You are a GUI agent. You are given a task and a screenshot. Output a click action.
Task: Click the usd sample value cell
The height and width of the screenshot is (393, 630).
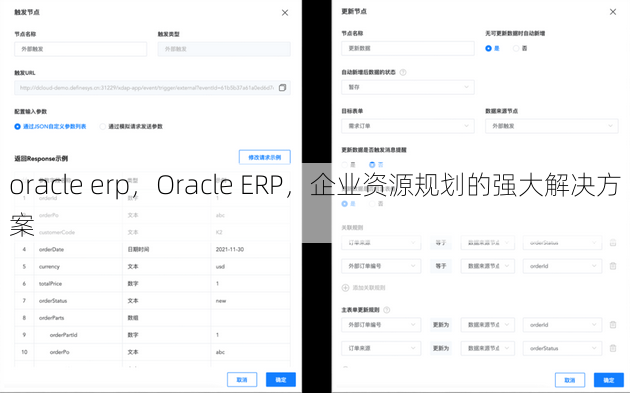pos(250,266)
